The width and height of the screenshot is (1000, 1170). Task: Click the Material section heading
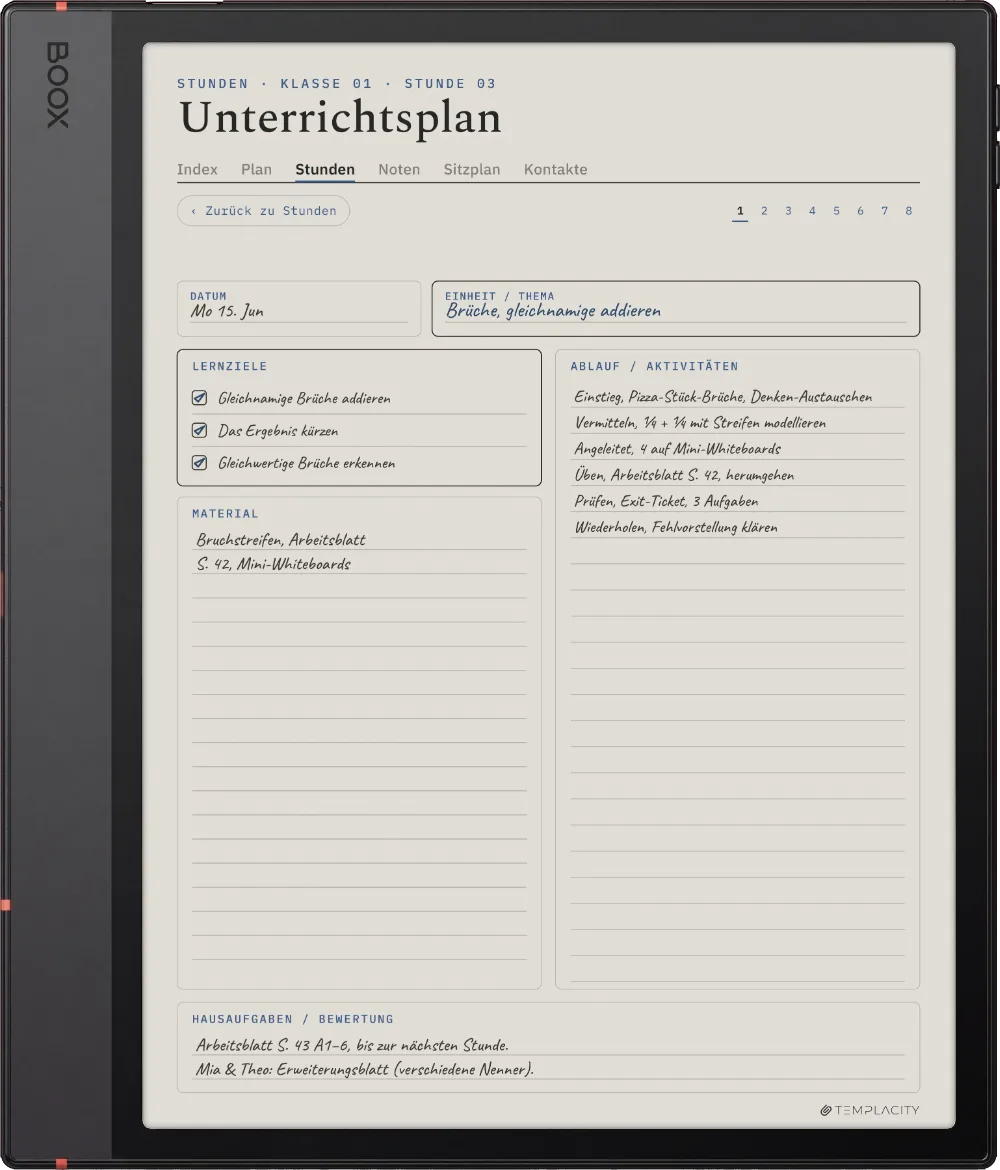tap(225, 513)
